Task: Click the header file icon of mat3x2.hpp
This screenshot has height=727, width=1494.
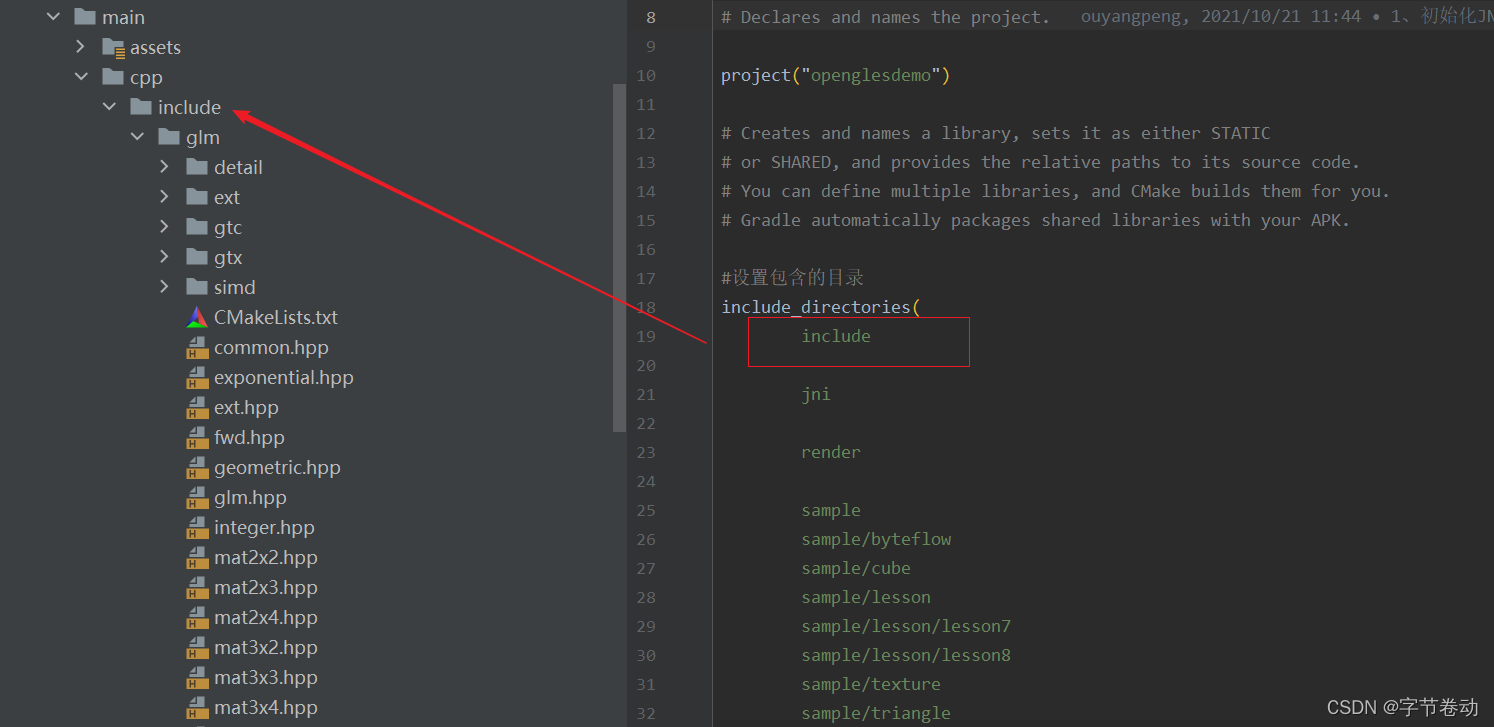Action: (x=197, y=647)
